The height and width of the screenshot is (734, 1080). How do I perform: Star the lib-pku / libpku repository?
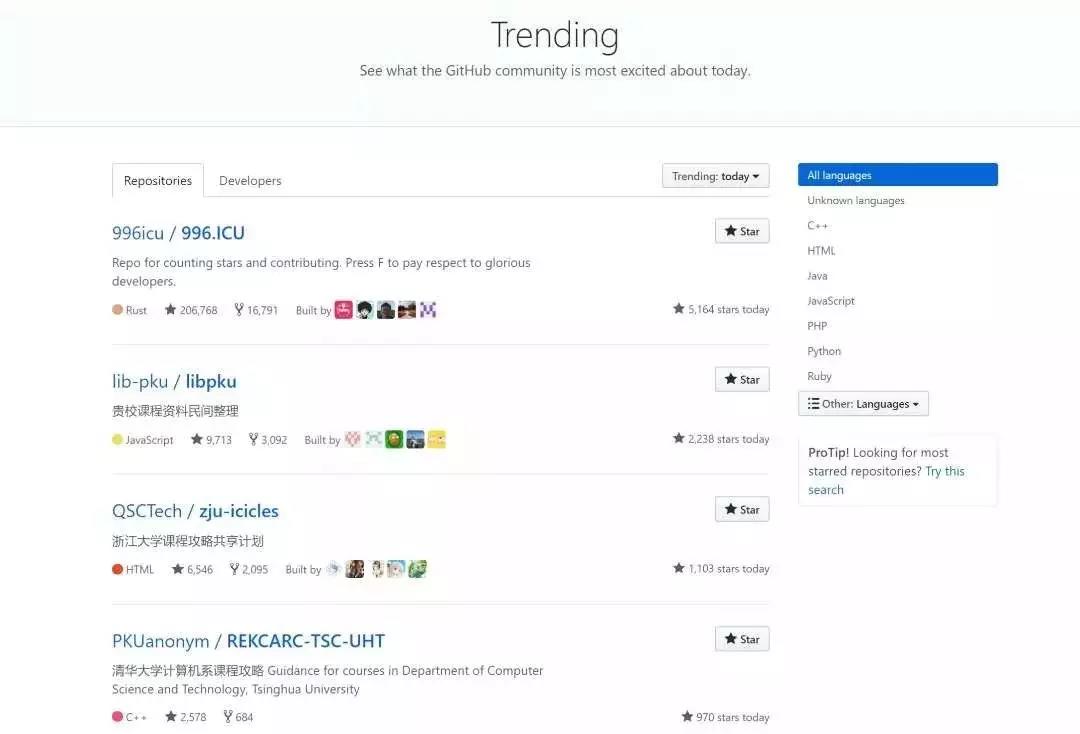[741, 380]
